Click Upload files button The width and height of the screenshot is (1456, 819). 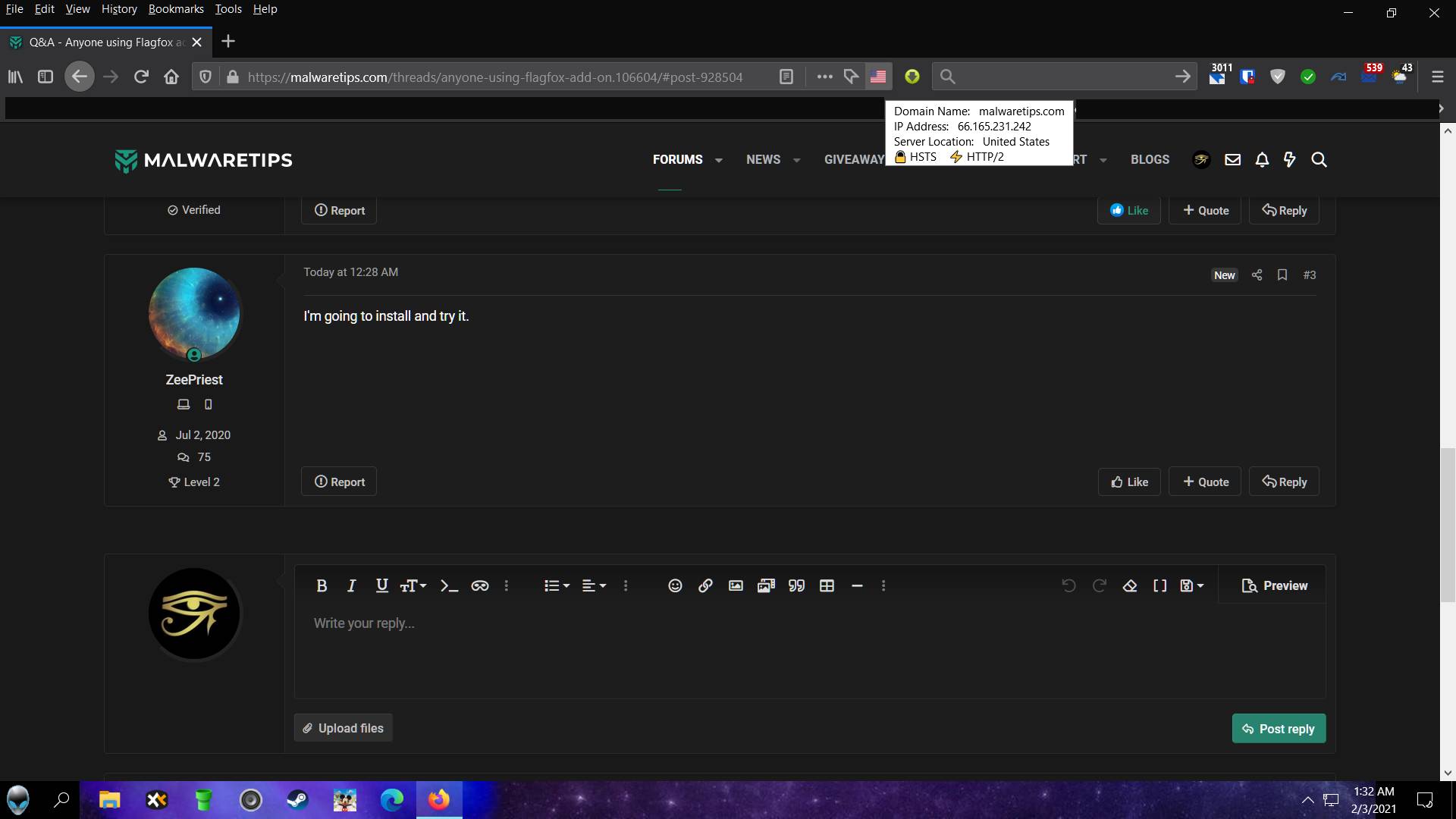point(343,728)
